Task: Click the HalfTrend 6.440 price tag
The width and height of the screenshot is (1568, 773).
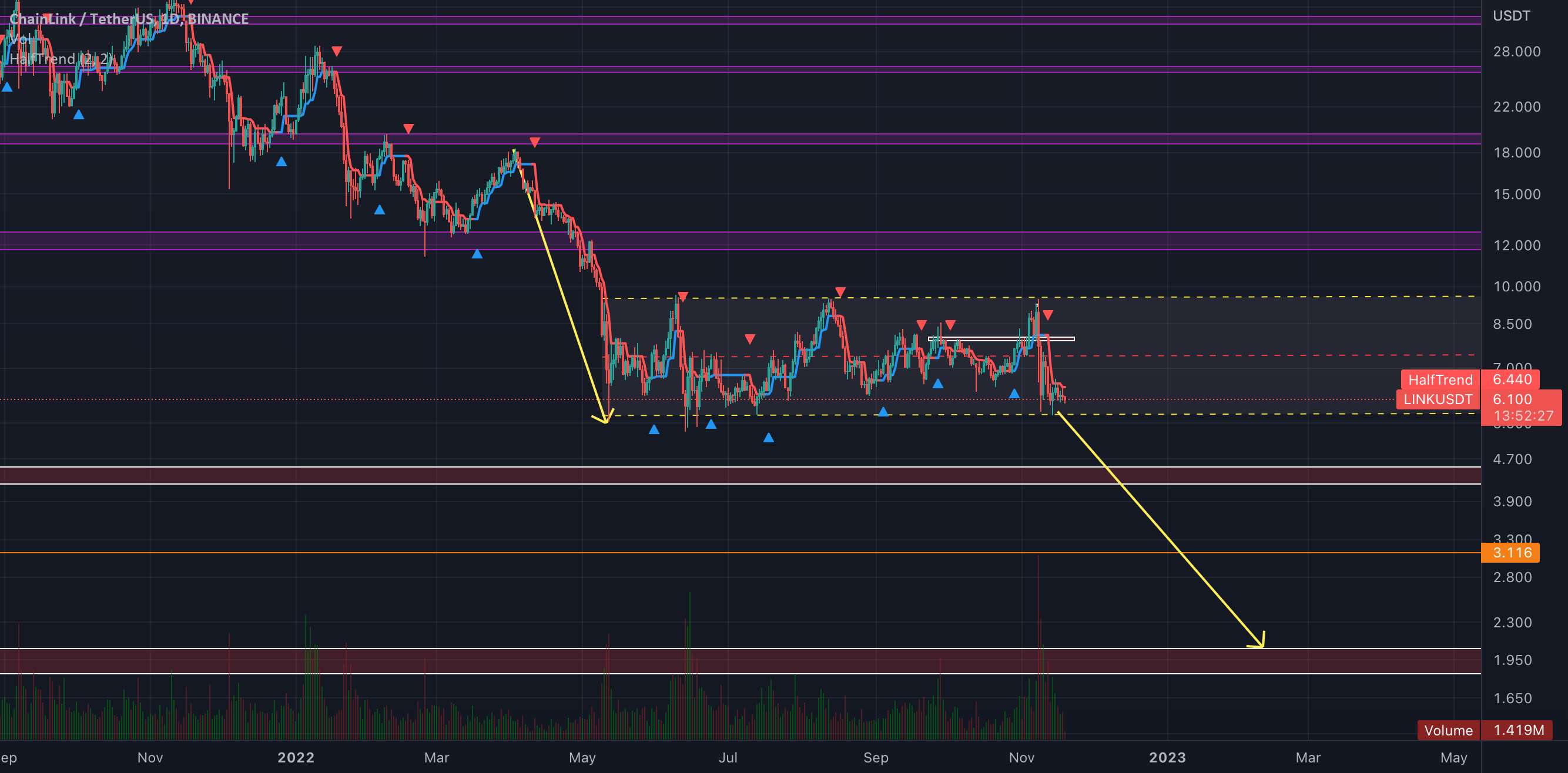Action: coord(1470,379)
